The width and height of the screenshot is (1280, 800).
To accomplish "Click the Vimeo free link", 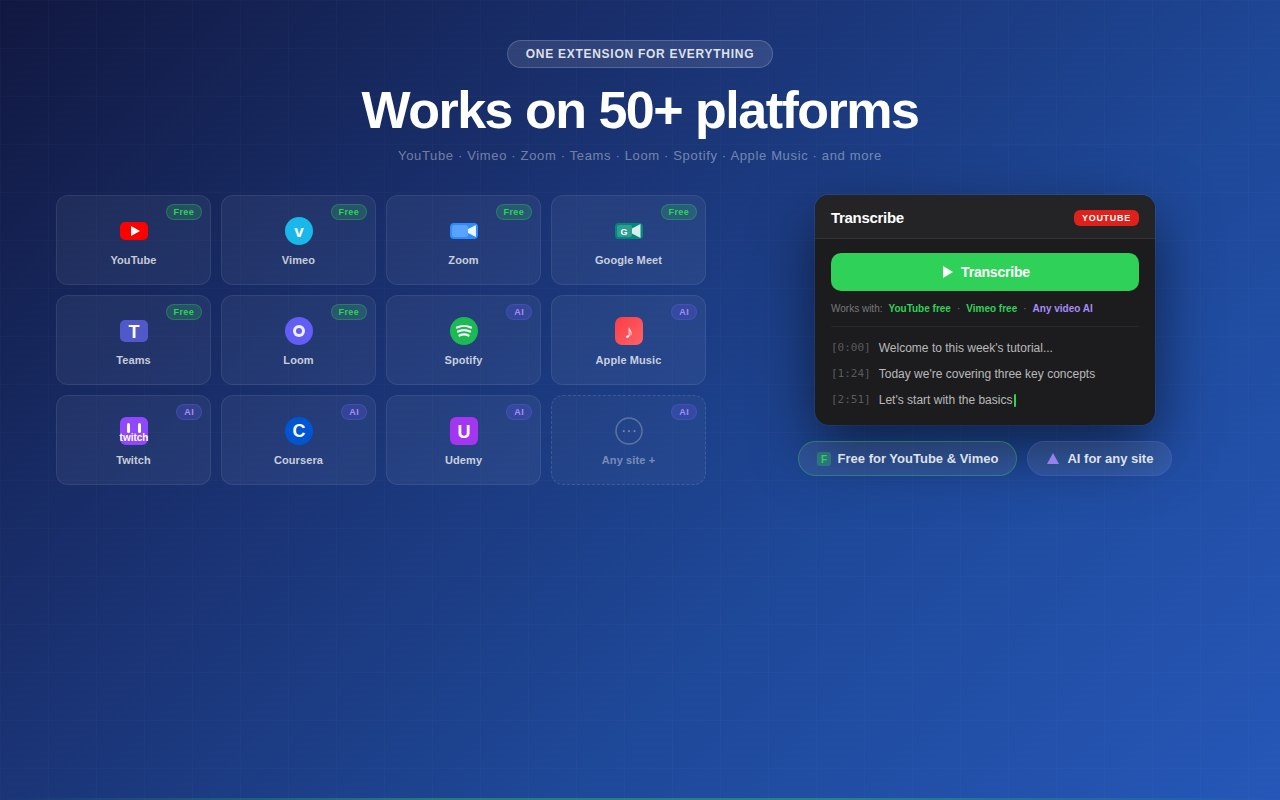I will pyautogui.click(x=992, y=309).
